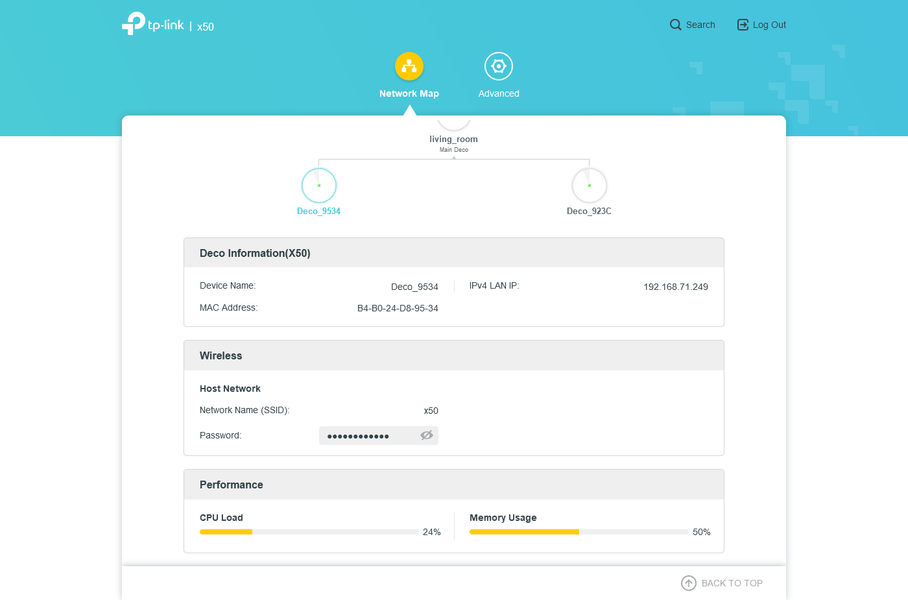Screen dimensions: 908x600
Task: Click the x50 model label in header
Action: point(205,27)
